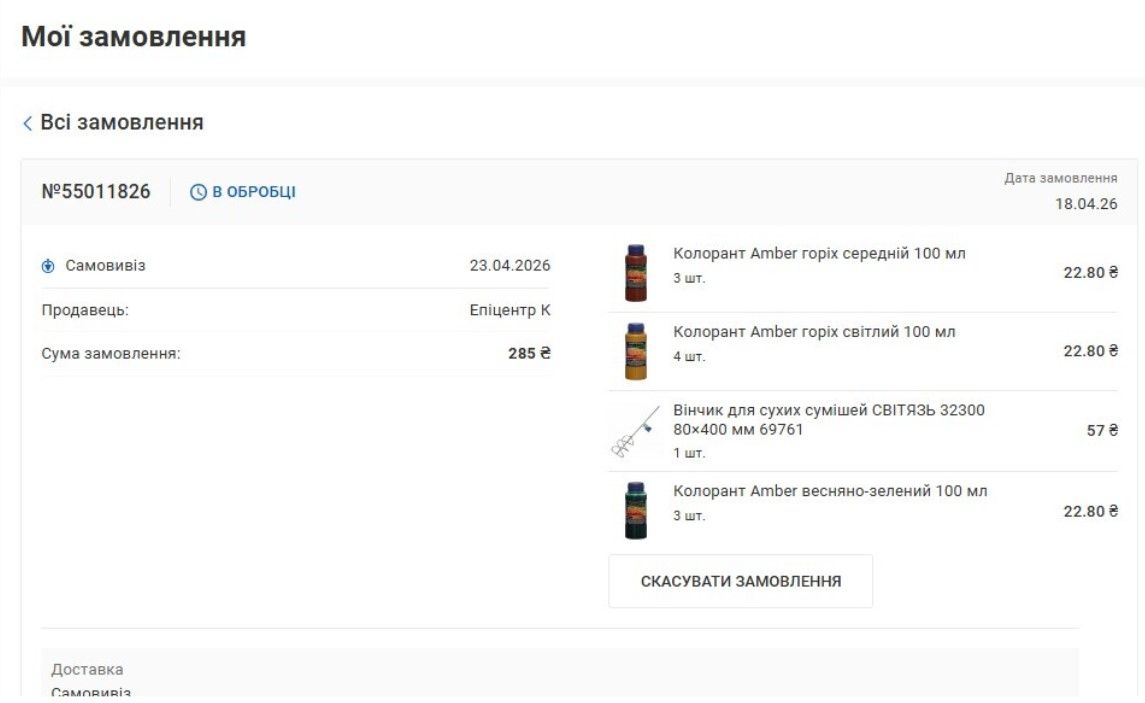The image size is (1145, 703).
Task: Click the seller name Епіцентр К
Action: pos(510,310)
